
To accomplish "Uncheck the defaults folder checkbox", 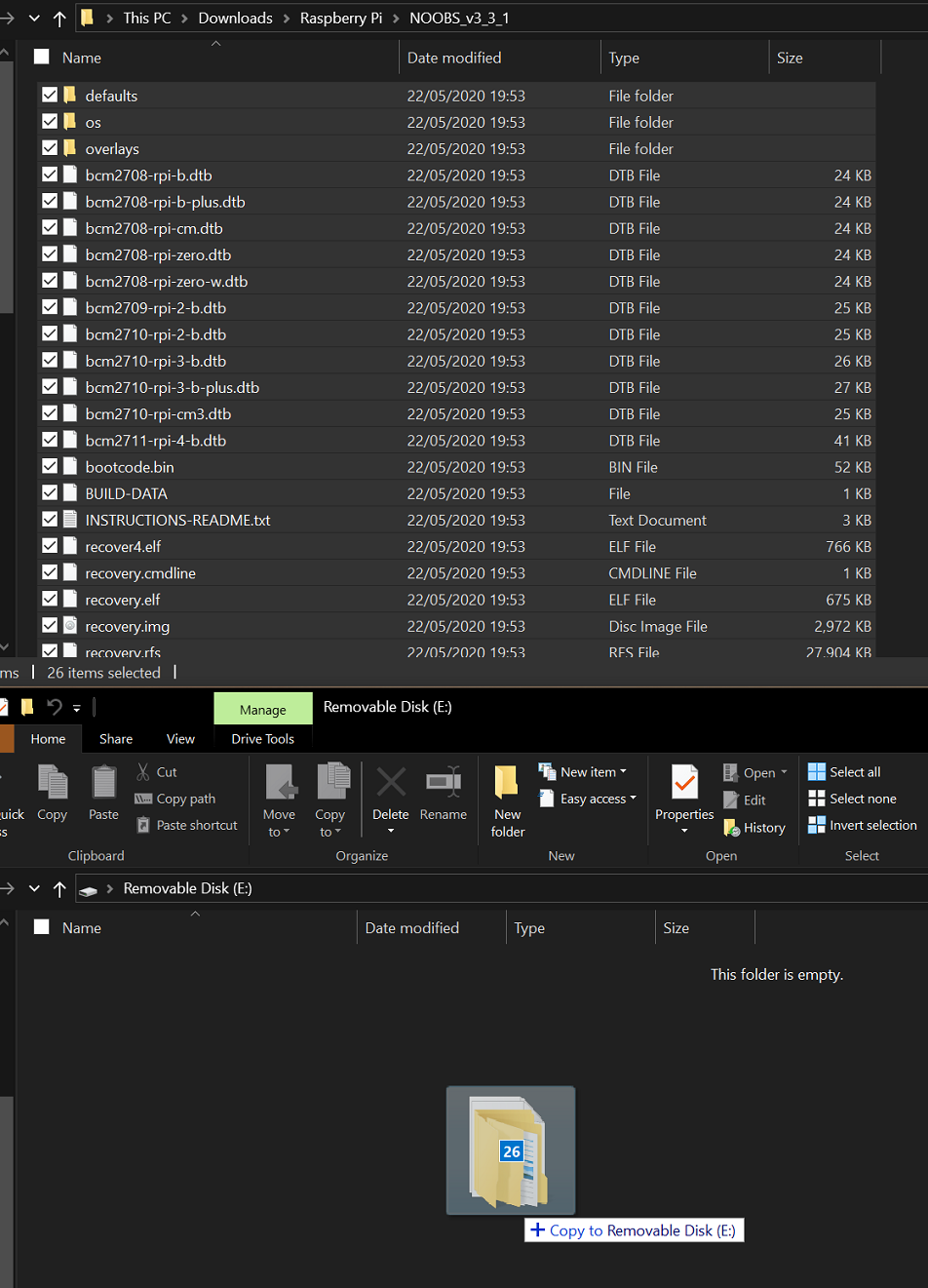I will point(50,96).
